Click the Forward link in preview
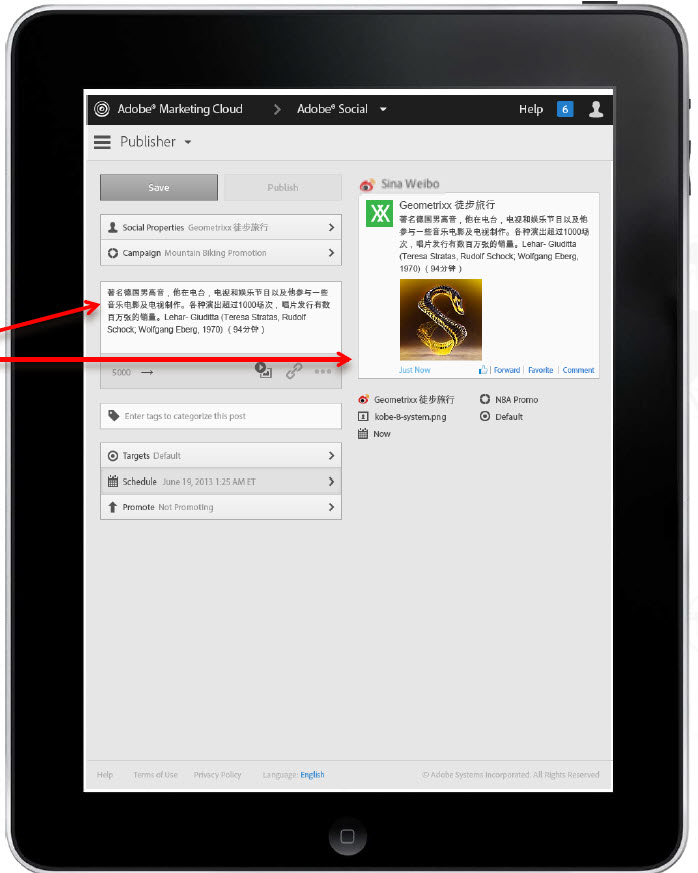Screen dimensions: 698x873 pyautogui.click(x=507, y=370)
